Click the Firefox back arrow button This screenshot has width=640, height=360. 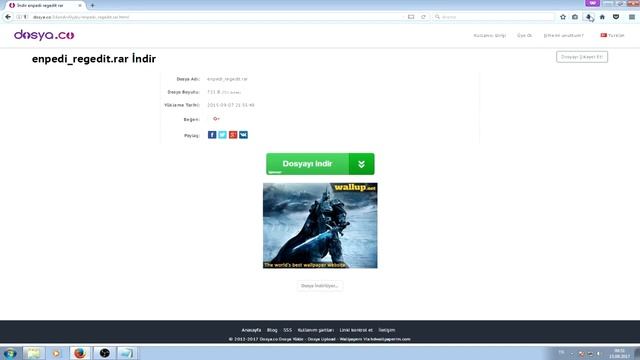pyautogui.click(x=8, y=17)
